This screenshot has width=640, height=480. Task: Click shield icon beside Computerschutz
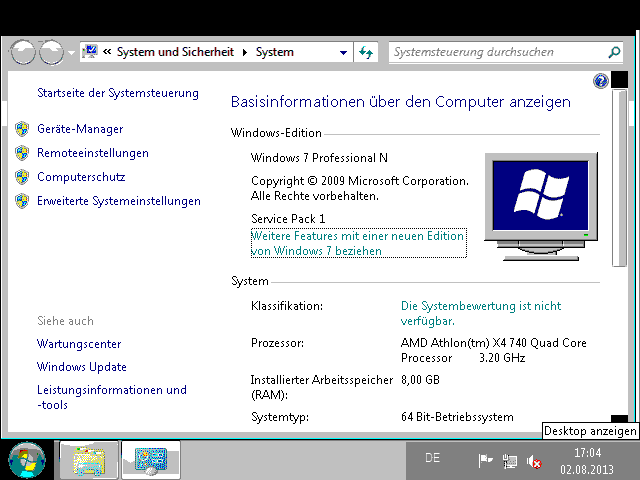[x=22, y=177]
